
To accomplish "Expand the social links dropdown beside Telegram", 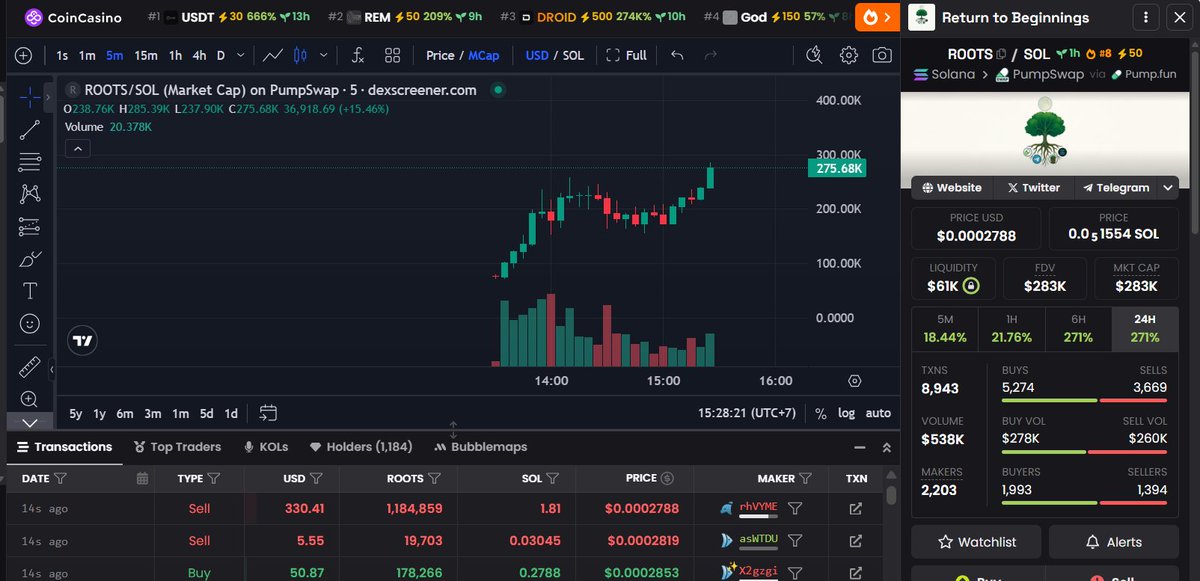I will tap(1168, 187).
